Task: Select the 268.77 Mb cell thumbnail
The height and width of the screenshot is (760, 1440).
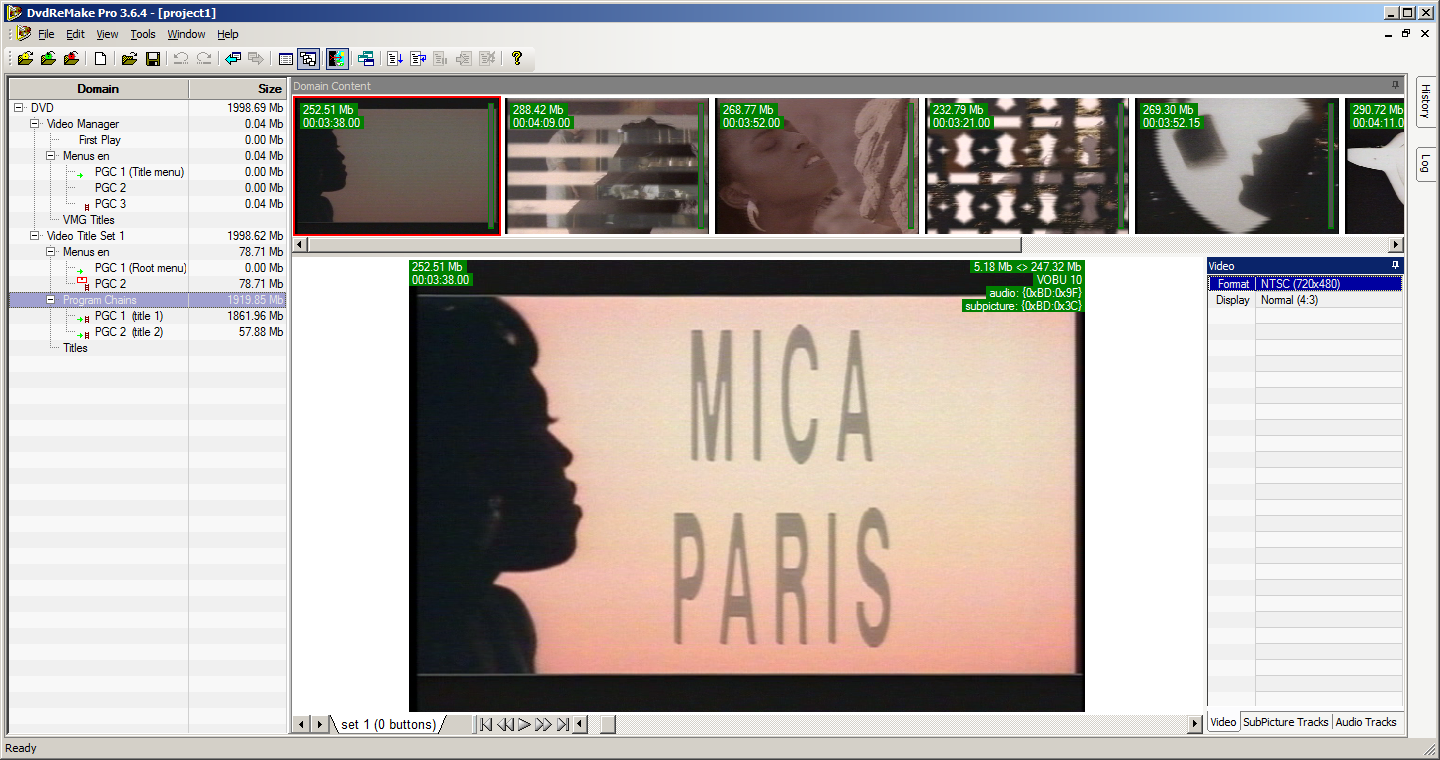Action: click(x=817, y=165)
